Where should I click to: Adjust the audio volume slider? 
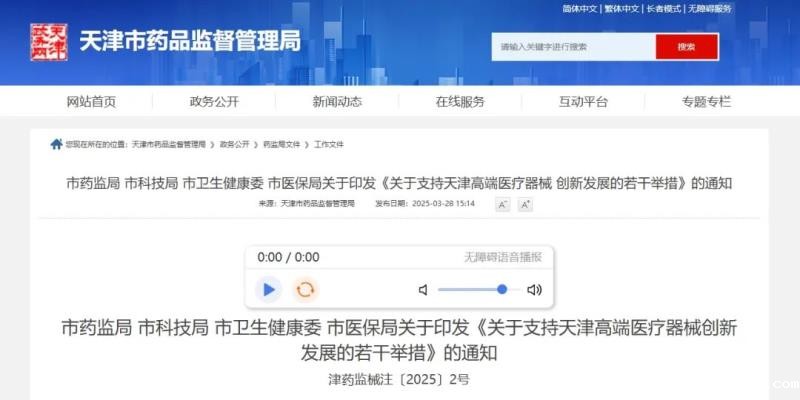pos(479,290)
